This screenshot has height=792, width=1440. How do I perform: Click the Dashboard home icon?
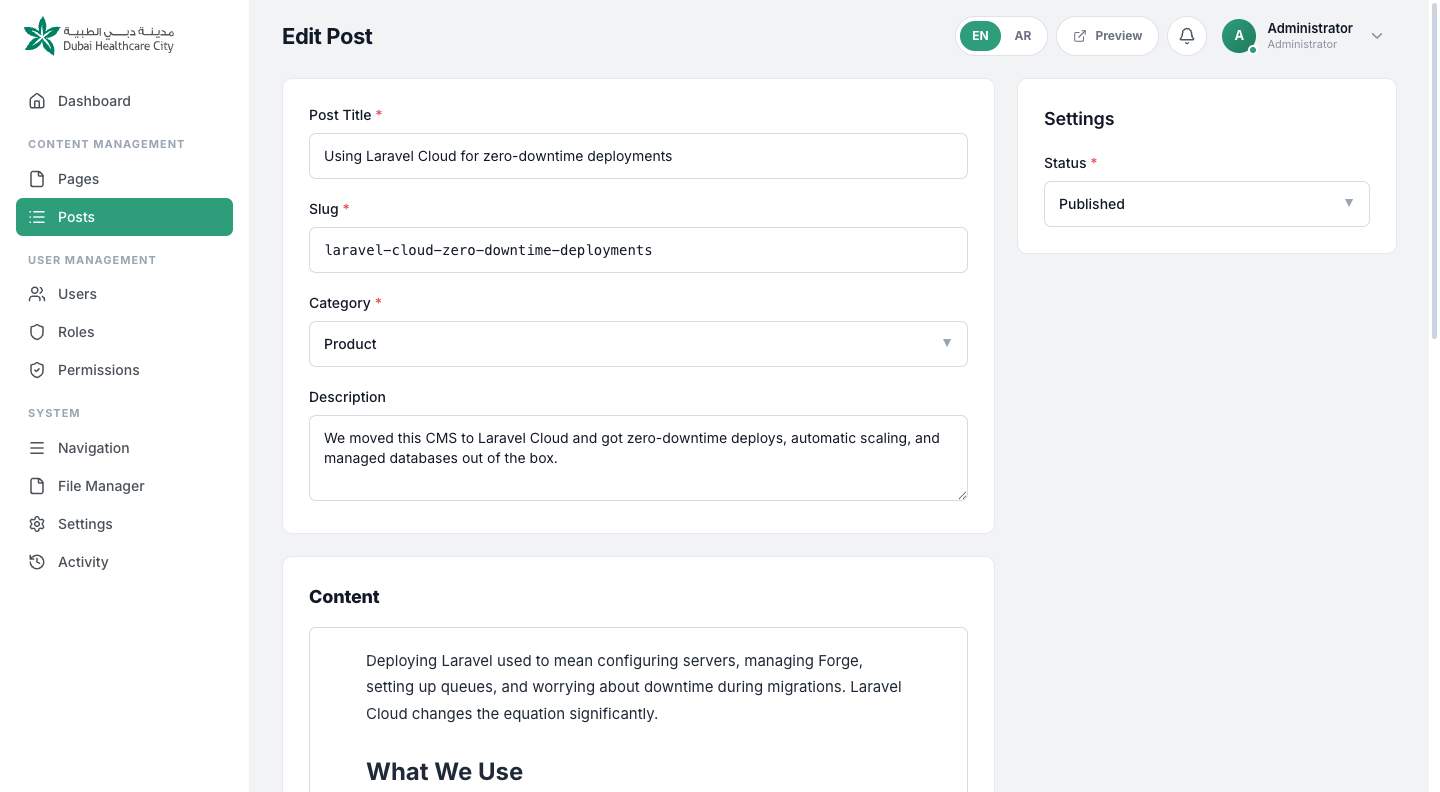tap(37, 101)
